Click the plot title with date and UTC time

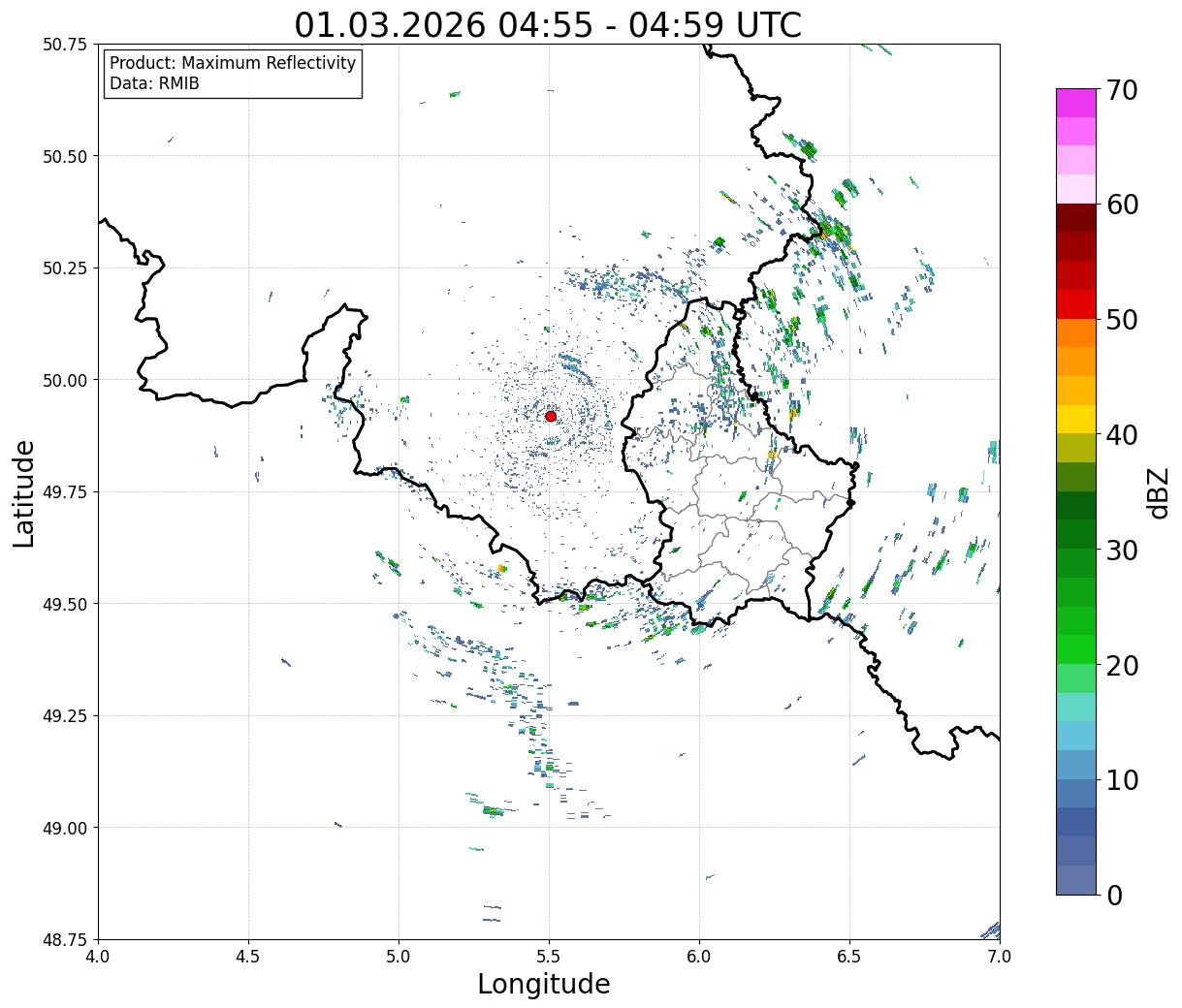tap(548, 24)
